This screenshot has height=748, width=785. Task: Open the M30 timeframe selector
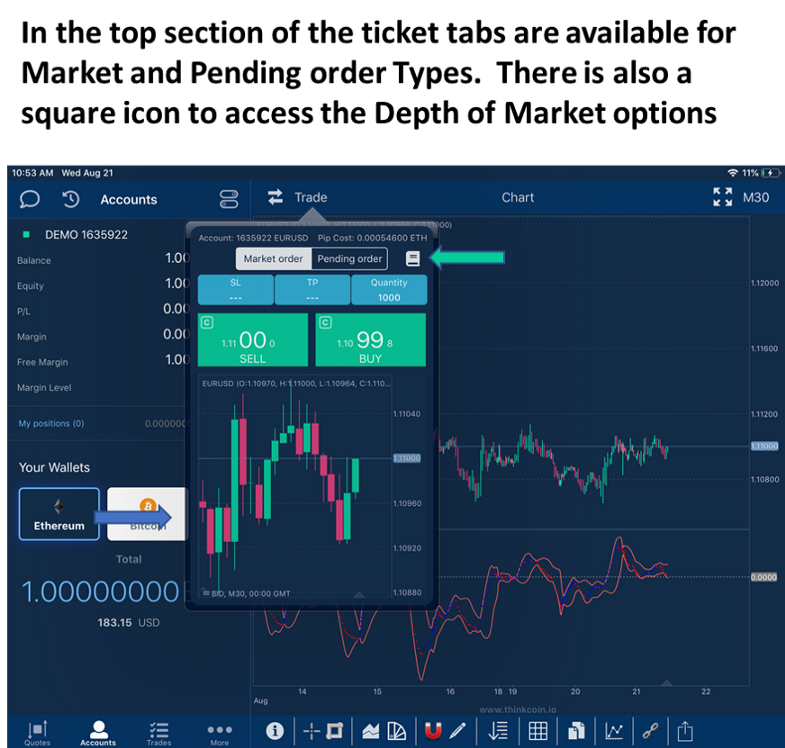pos(755,197)
